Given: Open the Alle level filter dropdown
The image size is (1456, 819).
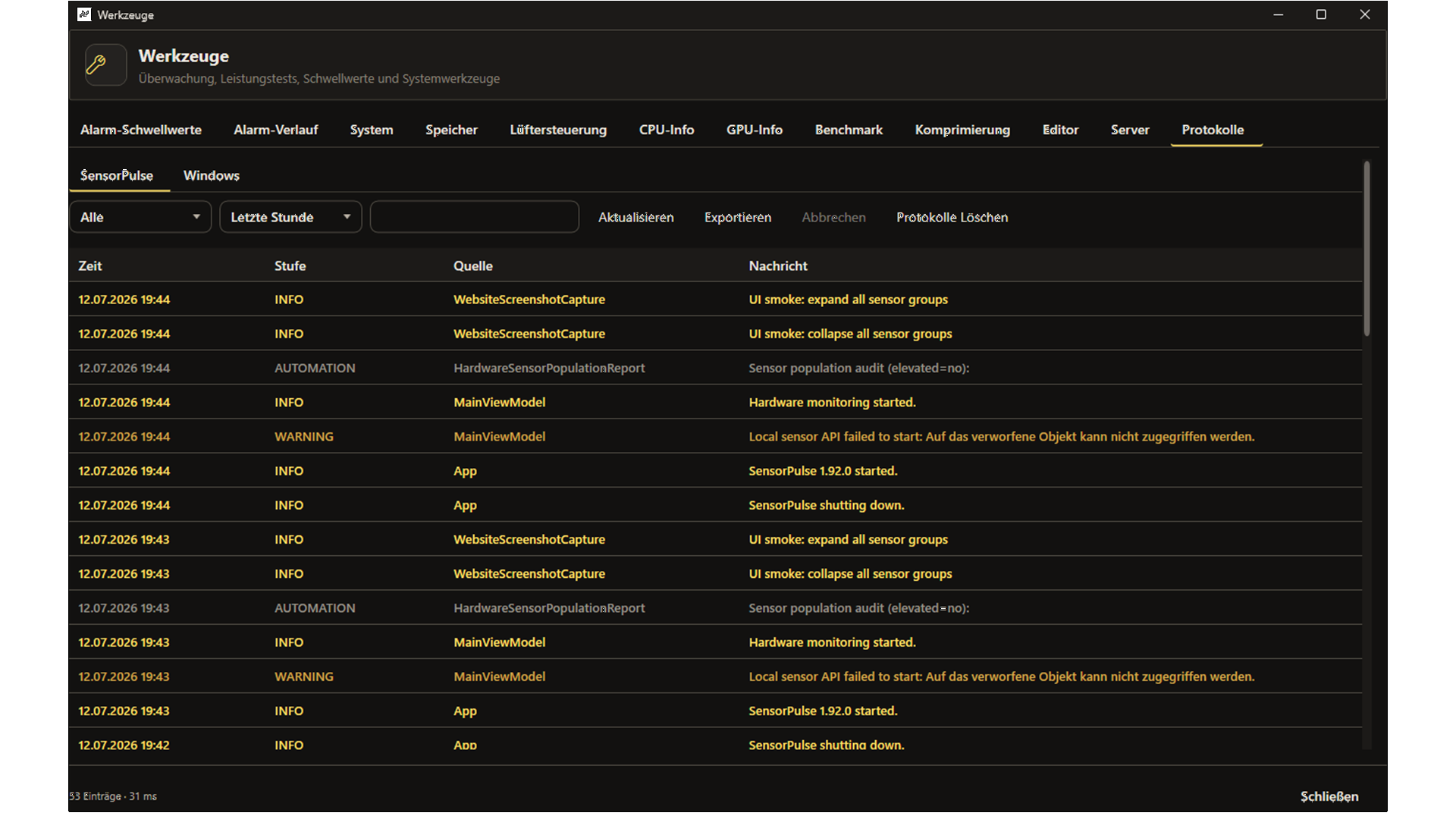Looking at the screenshot, I should (x=140, y=217).
